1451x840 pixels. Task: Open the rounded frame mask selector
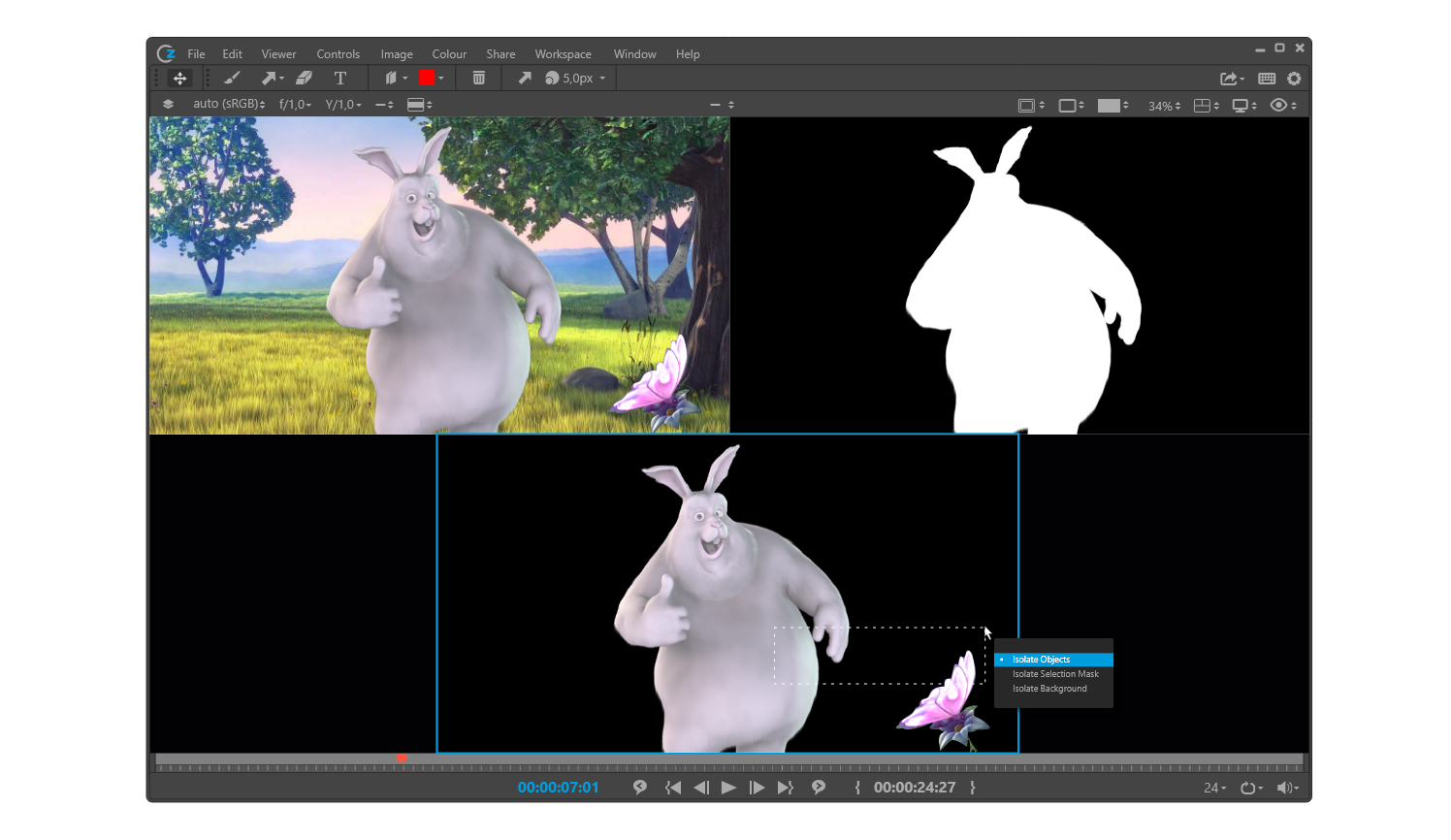[1071, 106]
